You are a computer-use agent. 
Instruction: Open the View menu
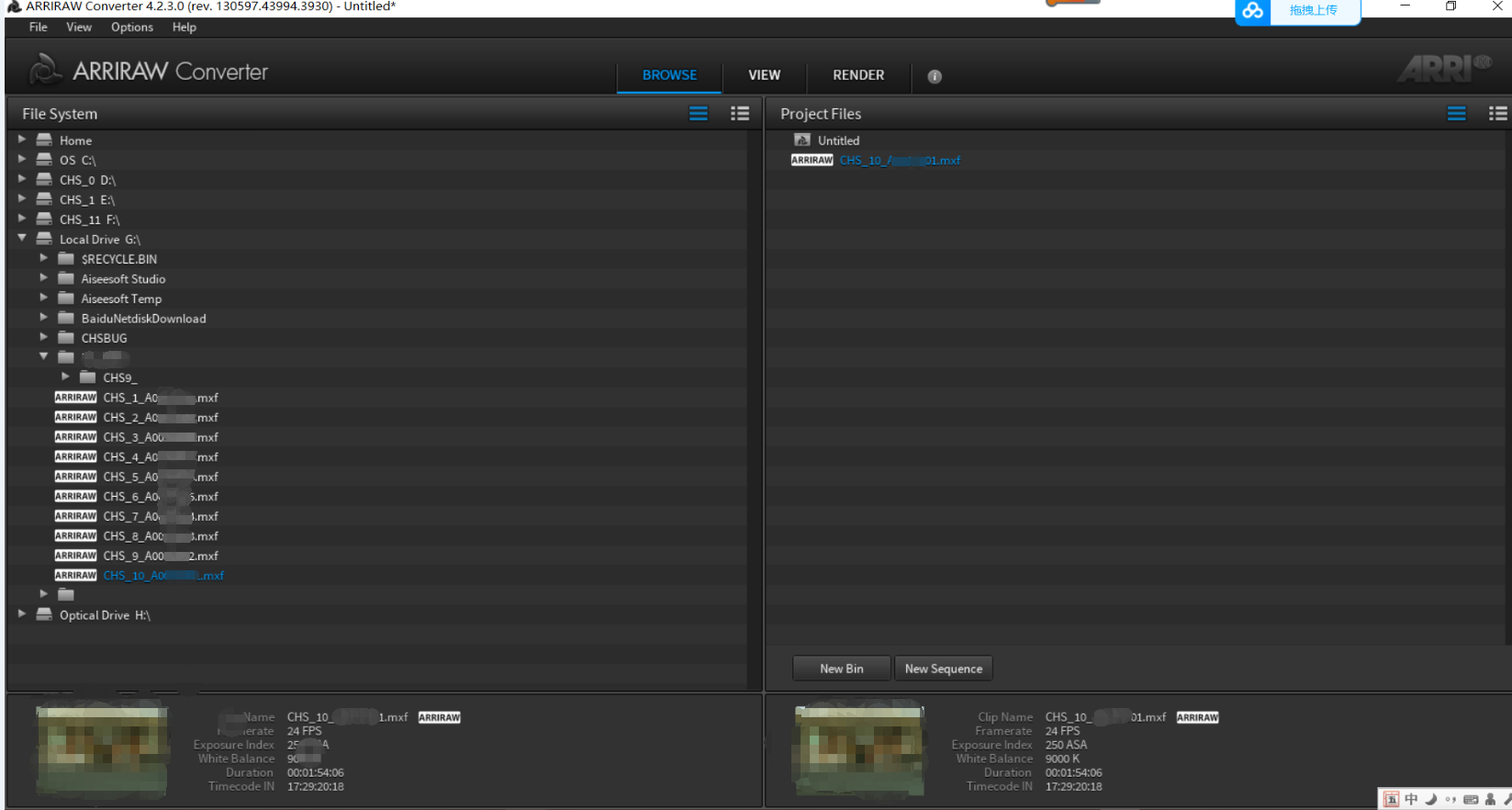coord(79,28)
